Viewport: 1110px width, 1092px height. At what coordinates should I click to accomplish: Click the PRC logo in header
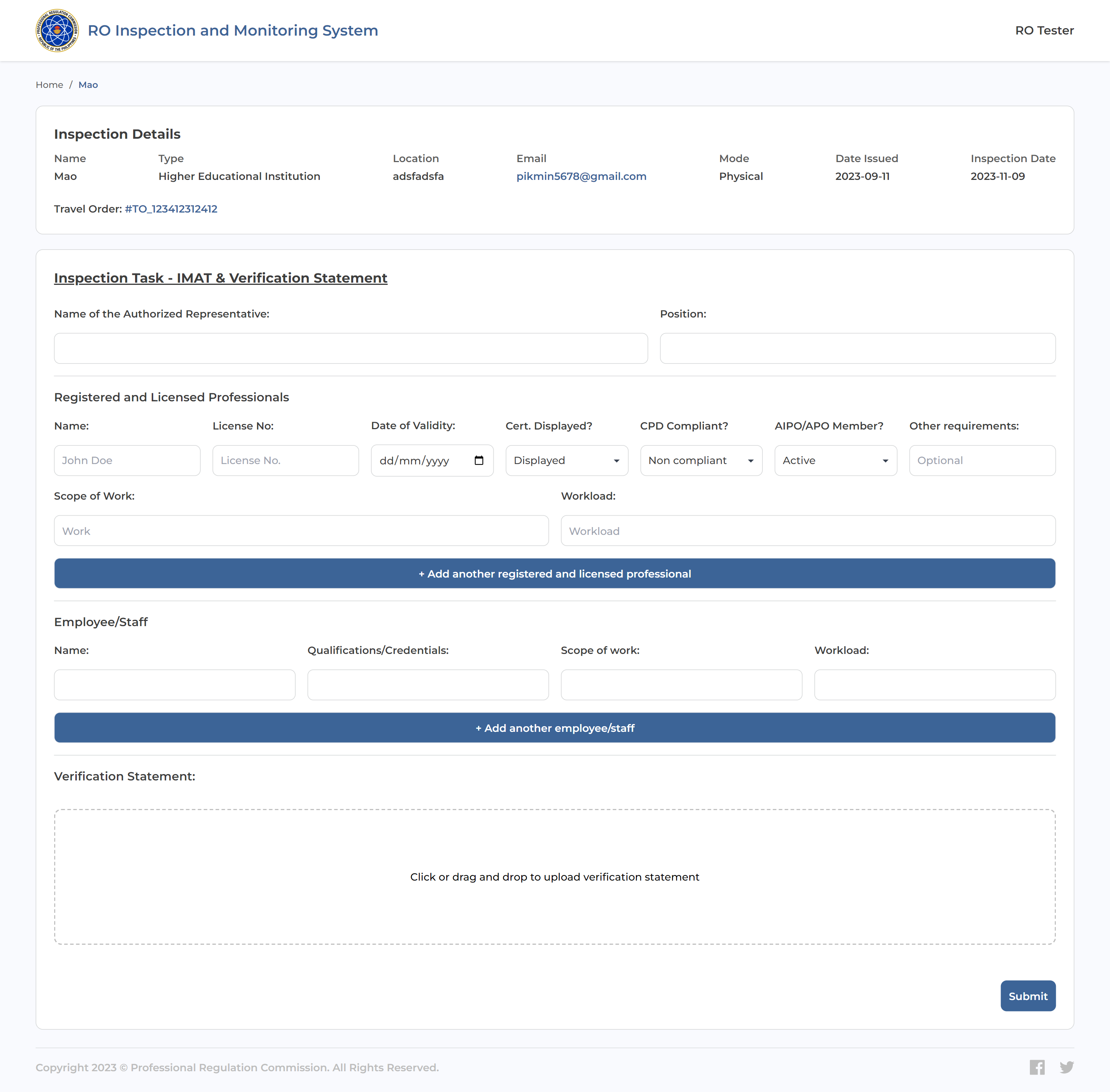coord(57,30)
